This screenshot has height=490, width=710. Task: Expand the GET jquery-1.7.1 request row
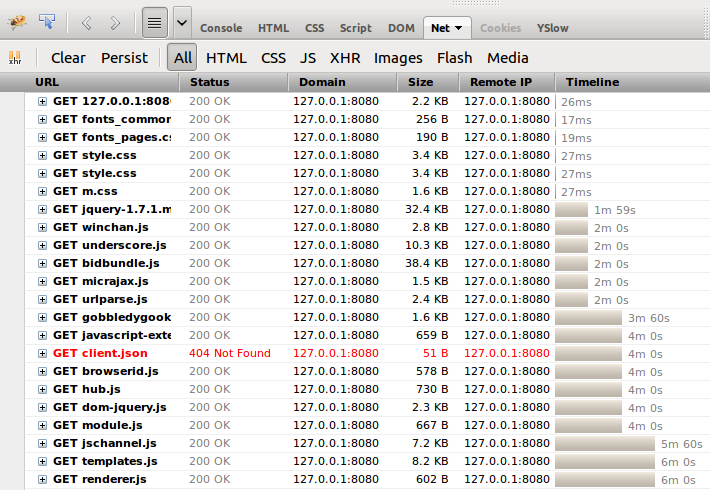pos(42,209)
